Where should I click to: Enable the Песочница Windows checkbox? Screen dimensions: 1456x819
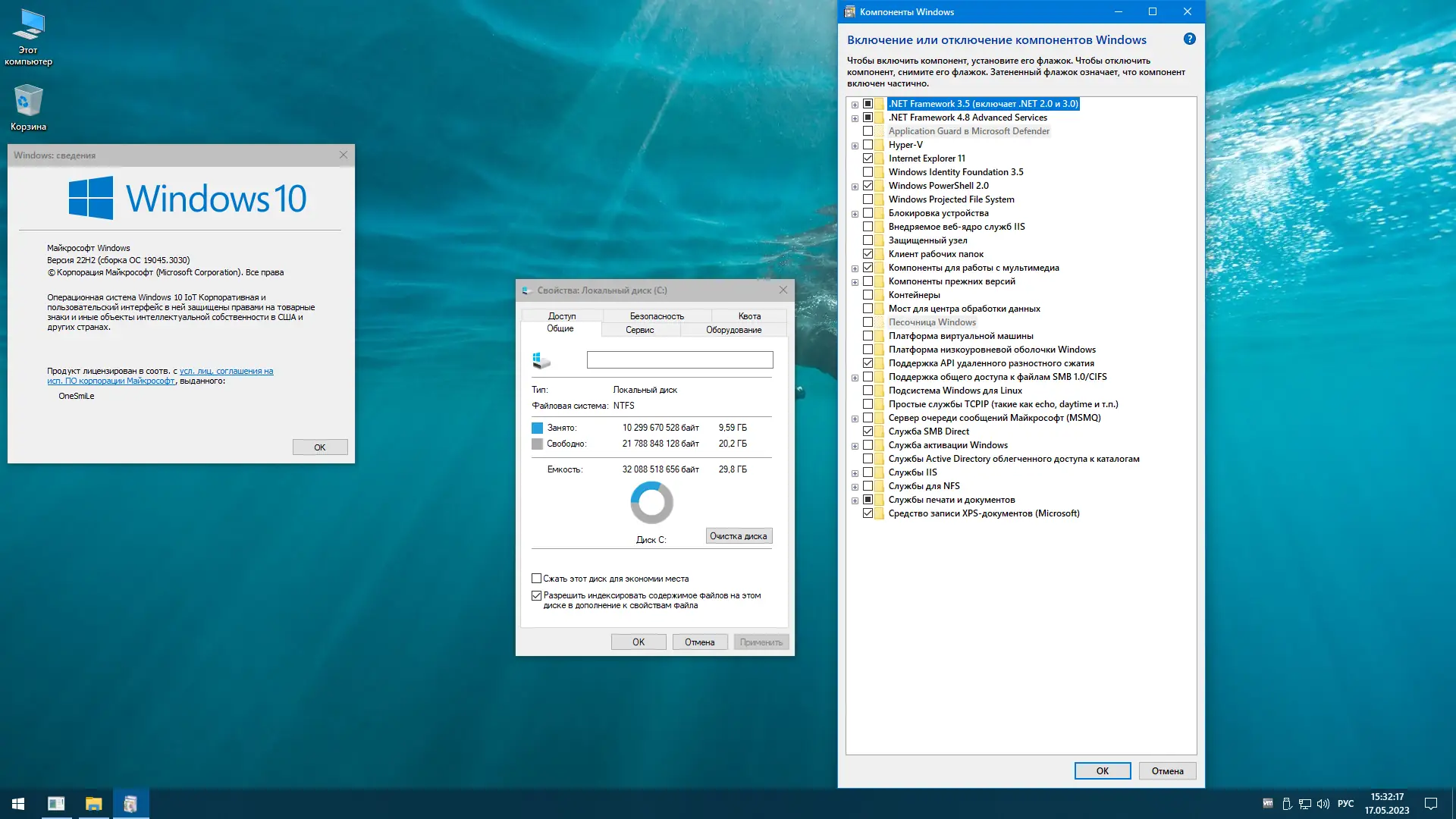[868, 322]
